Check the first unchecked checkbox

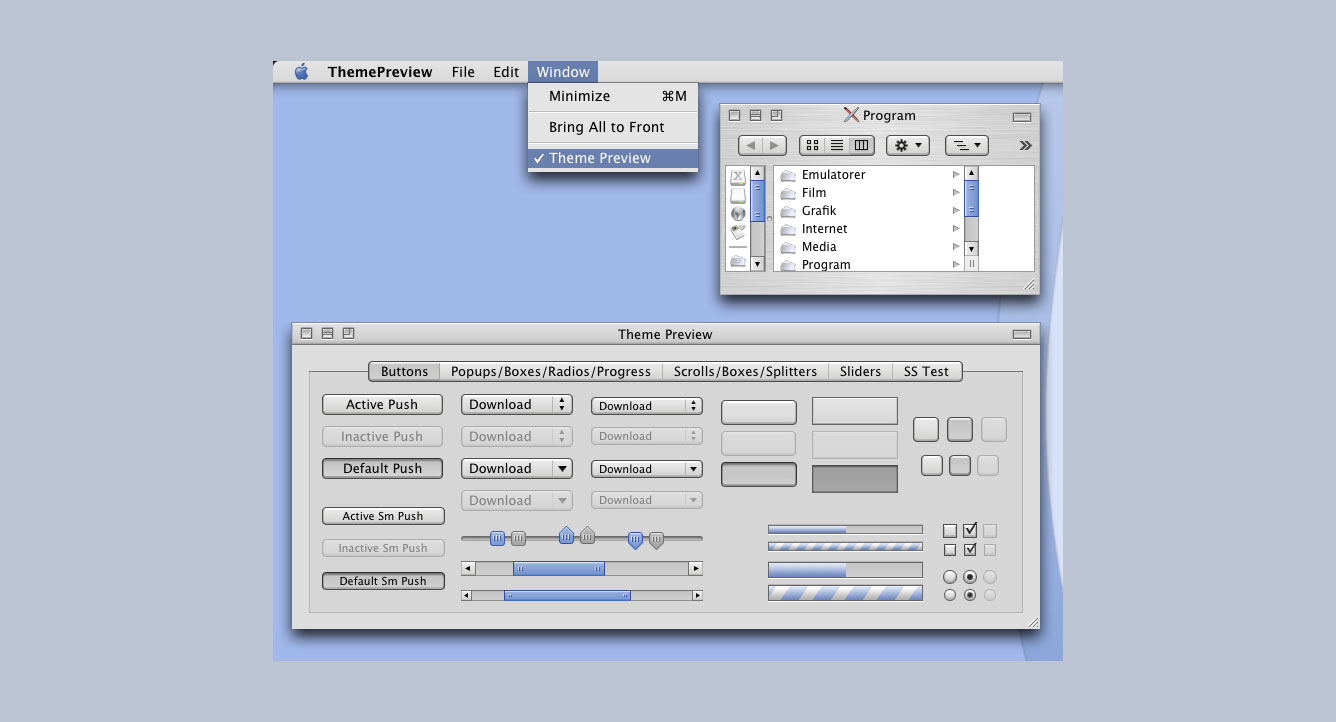(x=950, y=531)
